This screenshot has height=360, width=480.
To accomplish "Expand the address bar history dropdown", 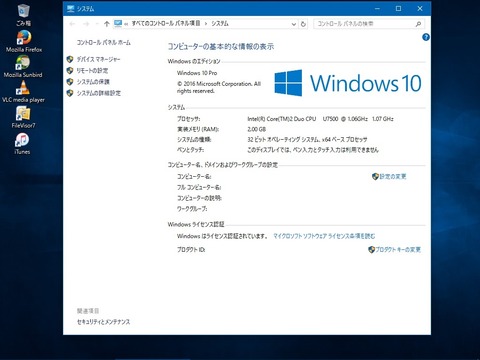I will [294, 24].
